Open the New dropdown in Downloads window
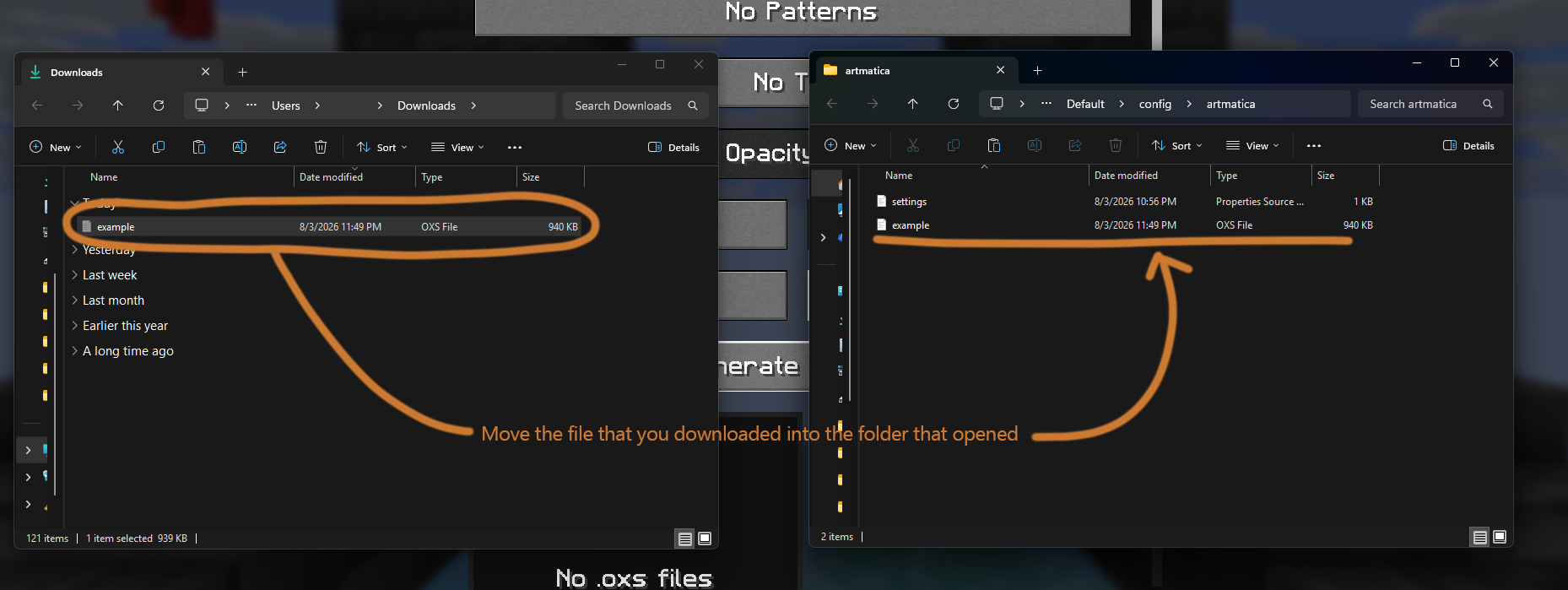Image resolution: width=1568 pixels, height=590 pixels. click(x=56, y=147)
